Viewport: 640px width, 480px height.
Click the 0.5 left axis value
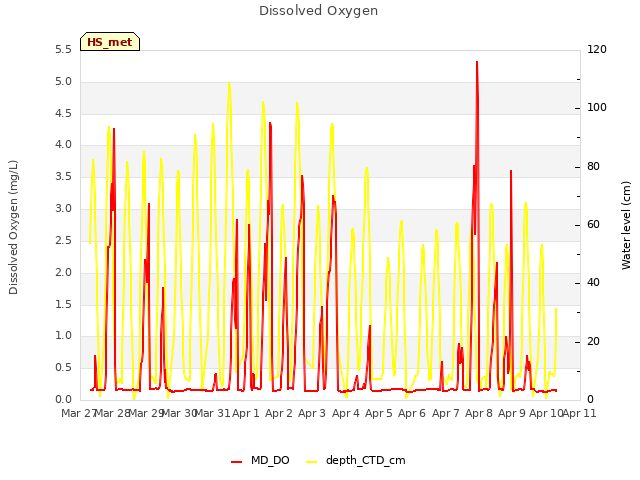click(x=63, y=368)
